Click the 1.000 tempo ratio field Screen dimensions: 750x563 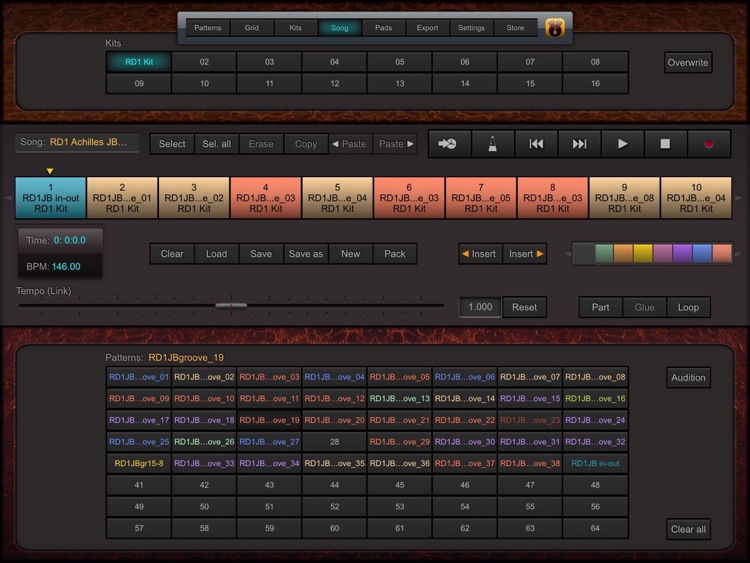coord(480,307)
